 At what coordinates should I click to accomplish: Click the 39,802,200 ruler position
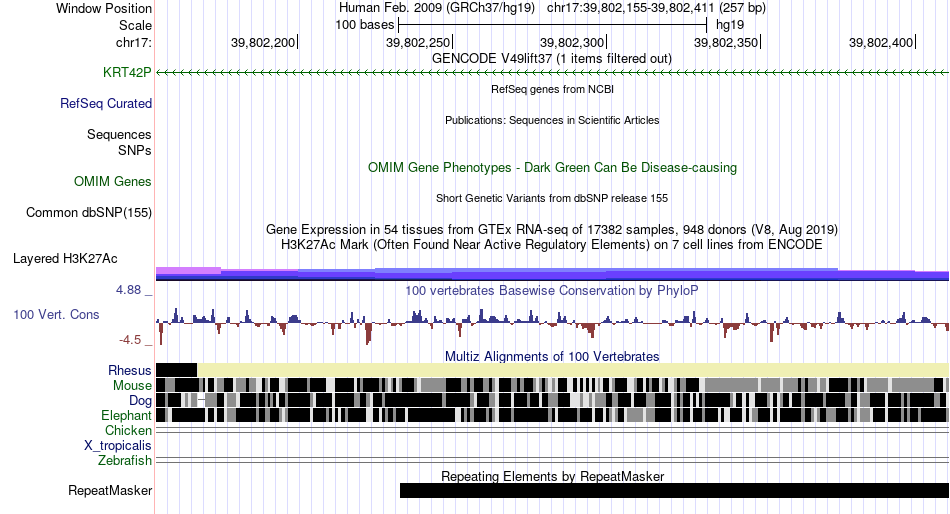[x=264, y=42]
